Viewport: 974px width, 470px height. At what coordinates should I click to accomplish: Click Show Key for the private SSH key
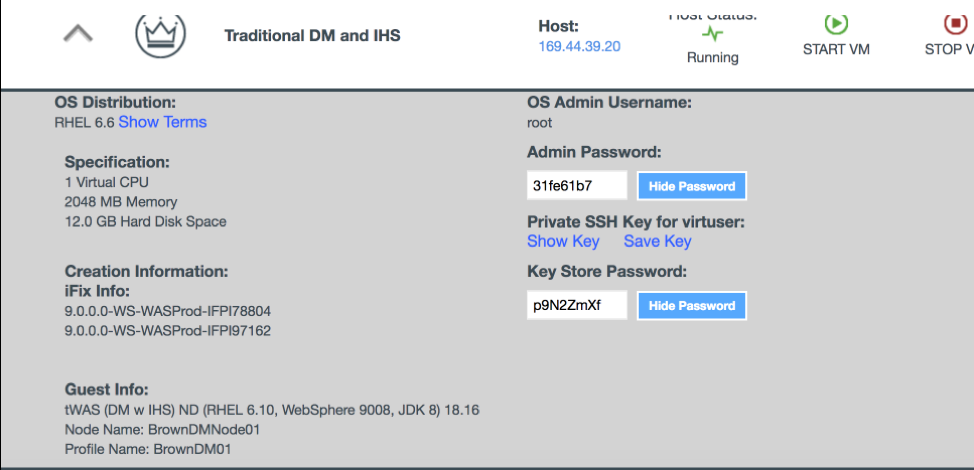pos(563,241)
